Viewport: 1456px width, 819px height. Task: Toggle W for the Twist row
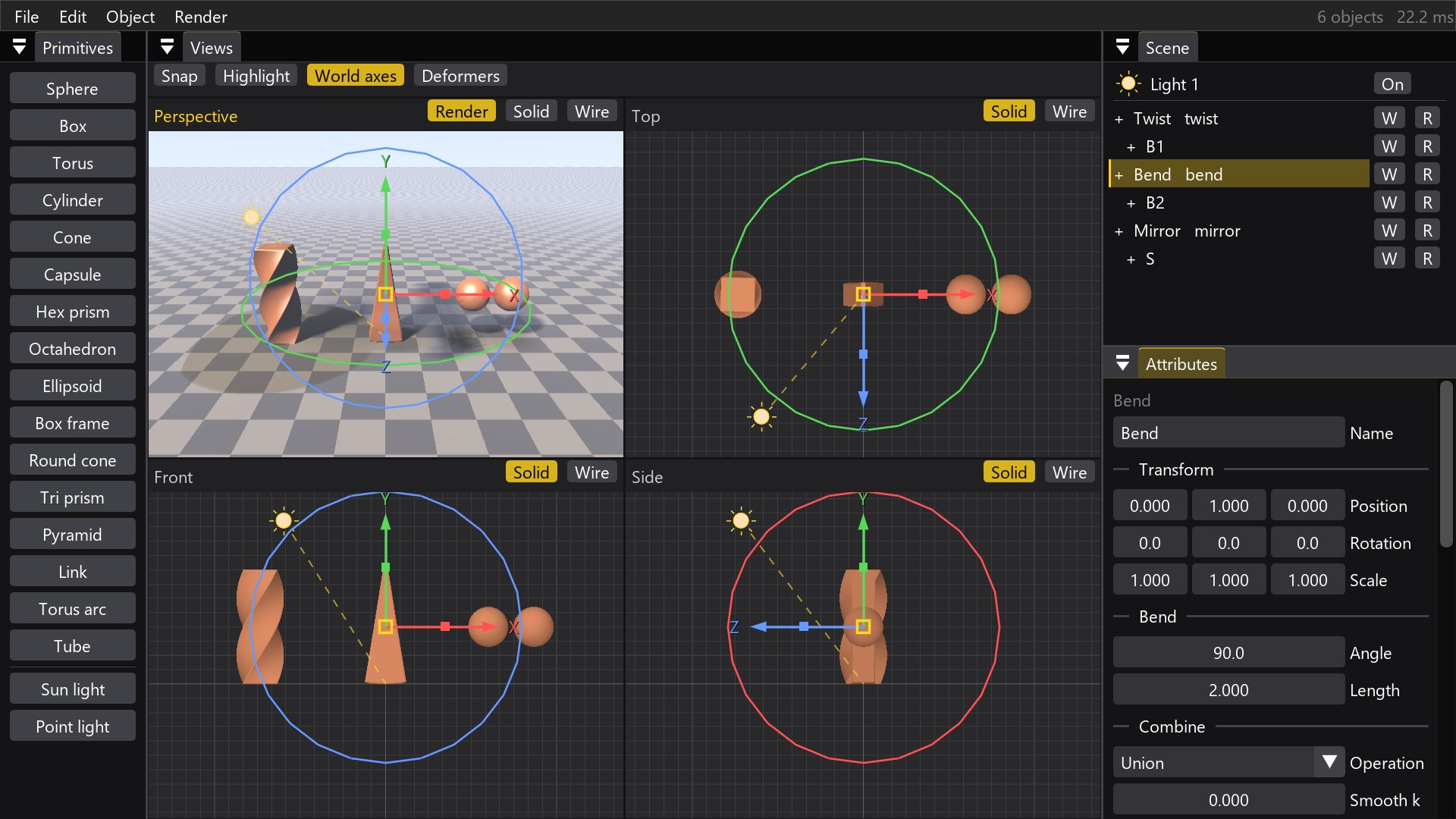(1389, 118)
